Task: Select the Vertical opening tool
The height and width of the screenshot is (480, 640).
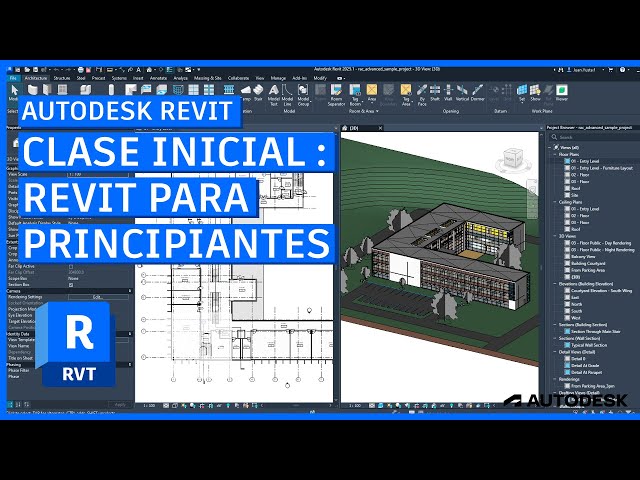Action: [x=462, y=92]
